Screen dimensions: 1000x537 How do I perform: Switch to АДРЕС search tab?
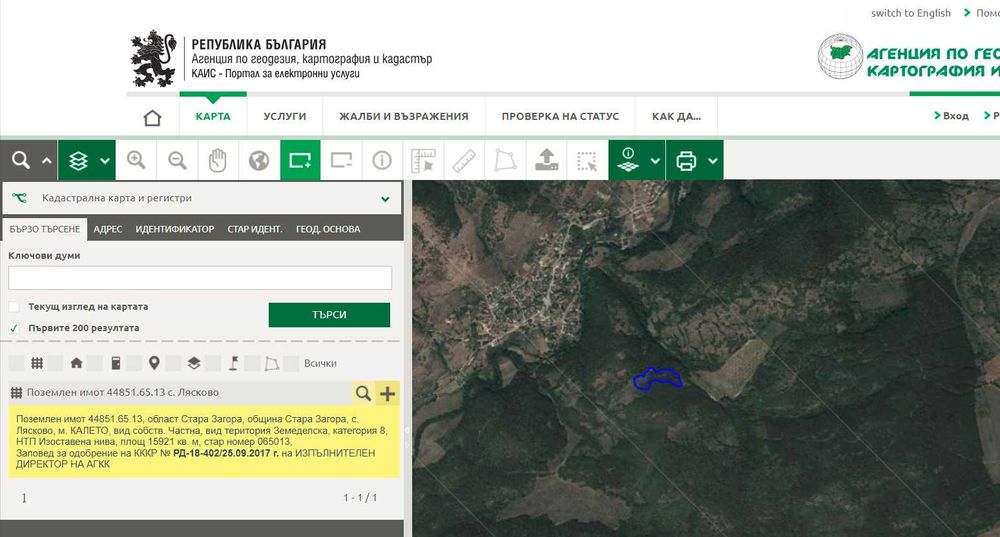[107, 229]
